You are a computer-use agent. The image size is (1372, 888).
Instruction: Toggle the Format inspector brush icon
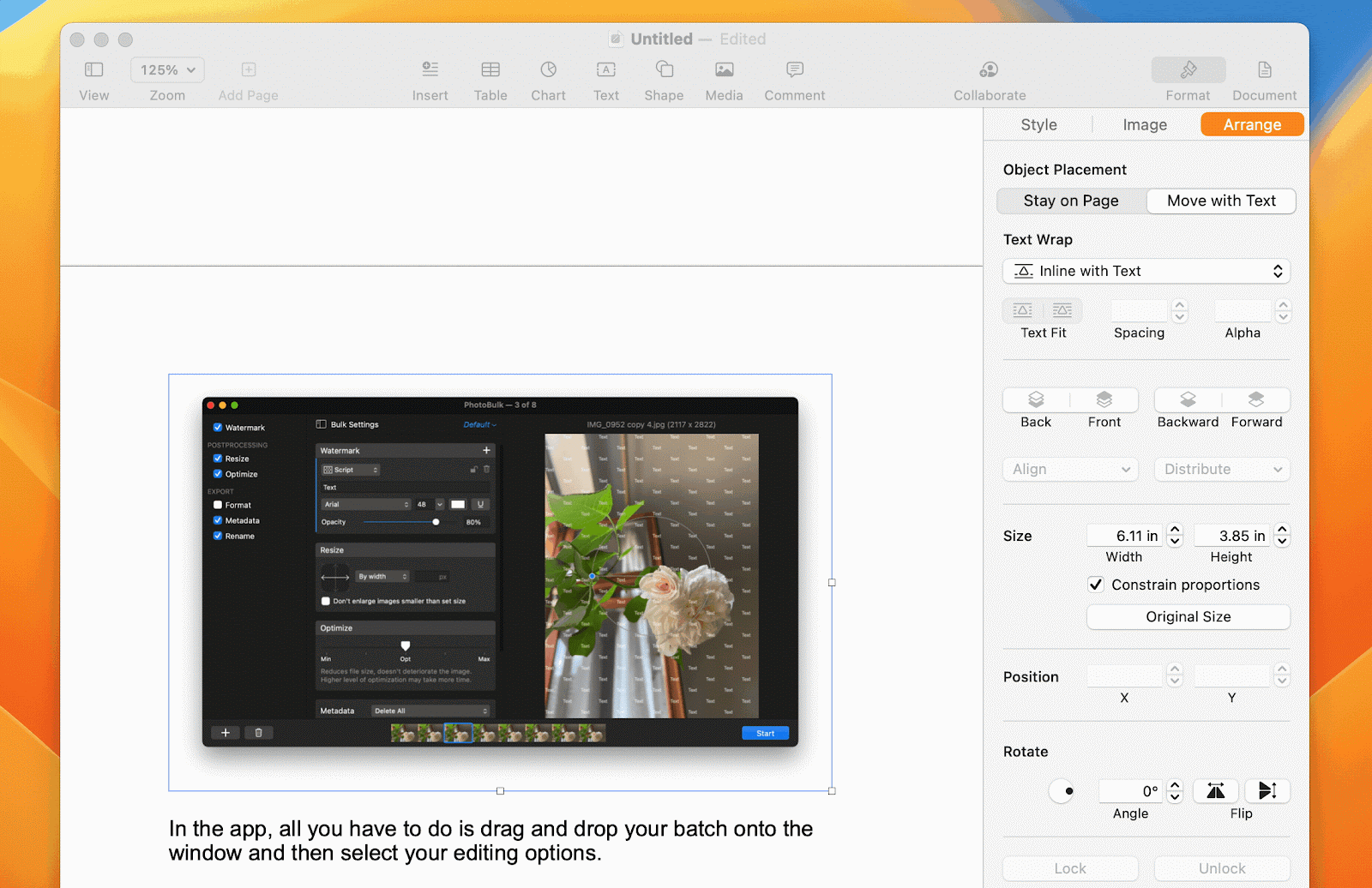(1188, 69)
